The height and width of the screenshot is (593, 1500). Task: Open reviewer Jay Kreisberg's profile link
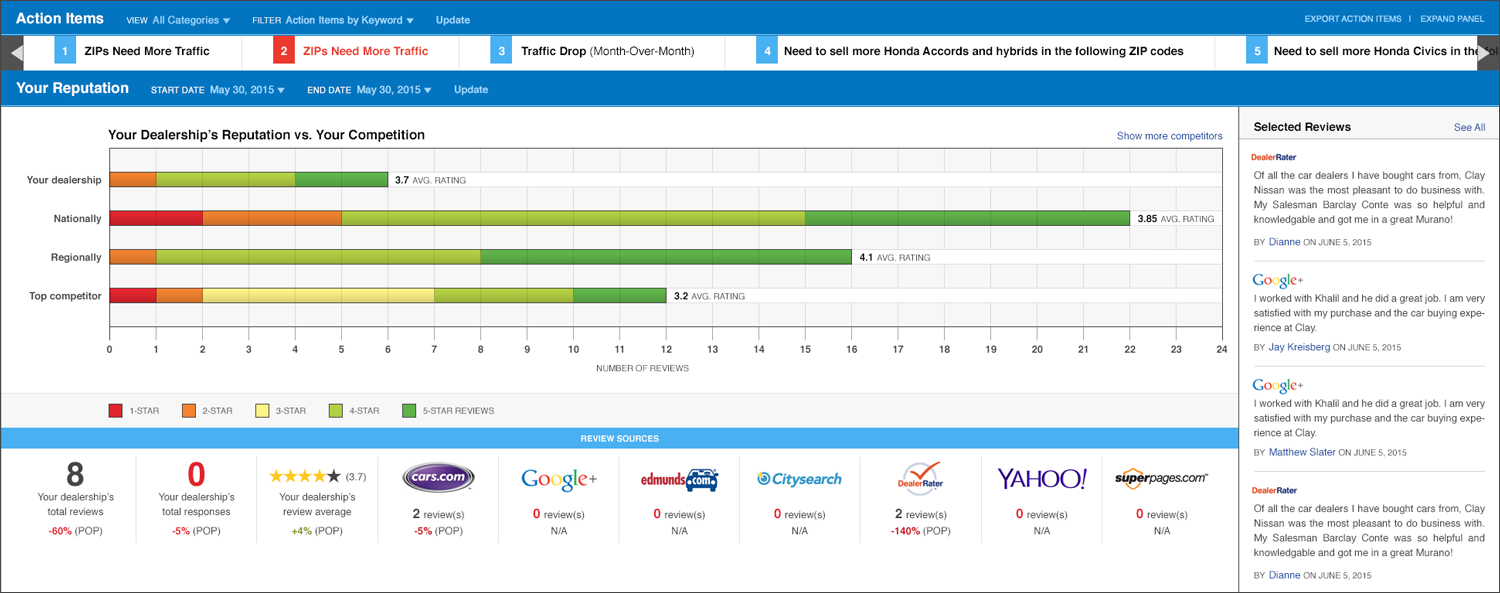[1300, 347]
